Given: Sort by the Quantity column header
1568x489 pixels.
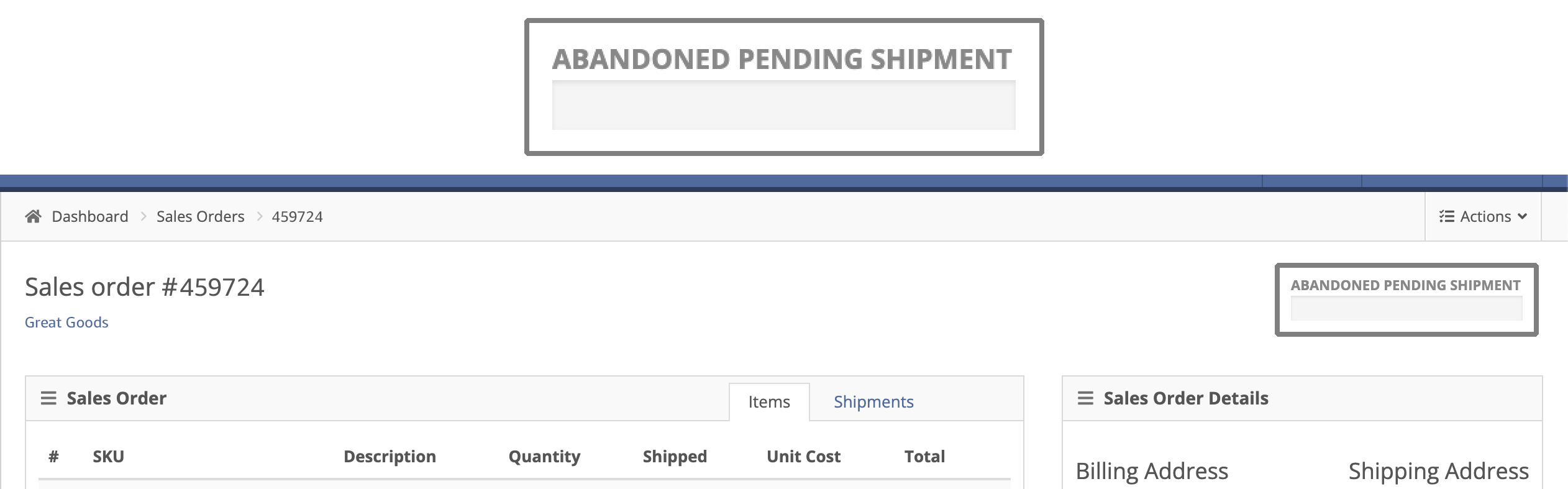Looking at the screenshot, I should (x=544, y=457).
